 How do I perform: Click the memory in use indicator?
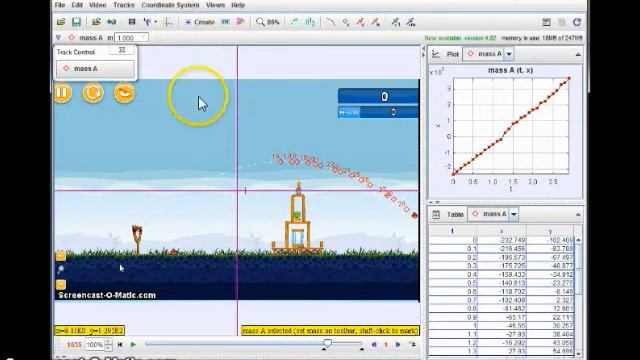pos(542,38)
